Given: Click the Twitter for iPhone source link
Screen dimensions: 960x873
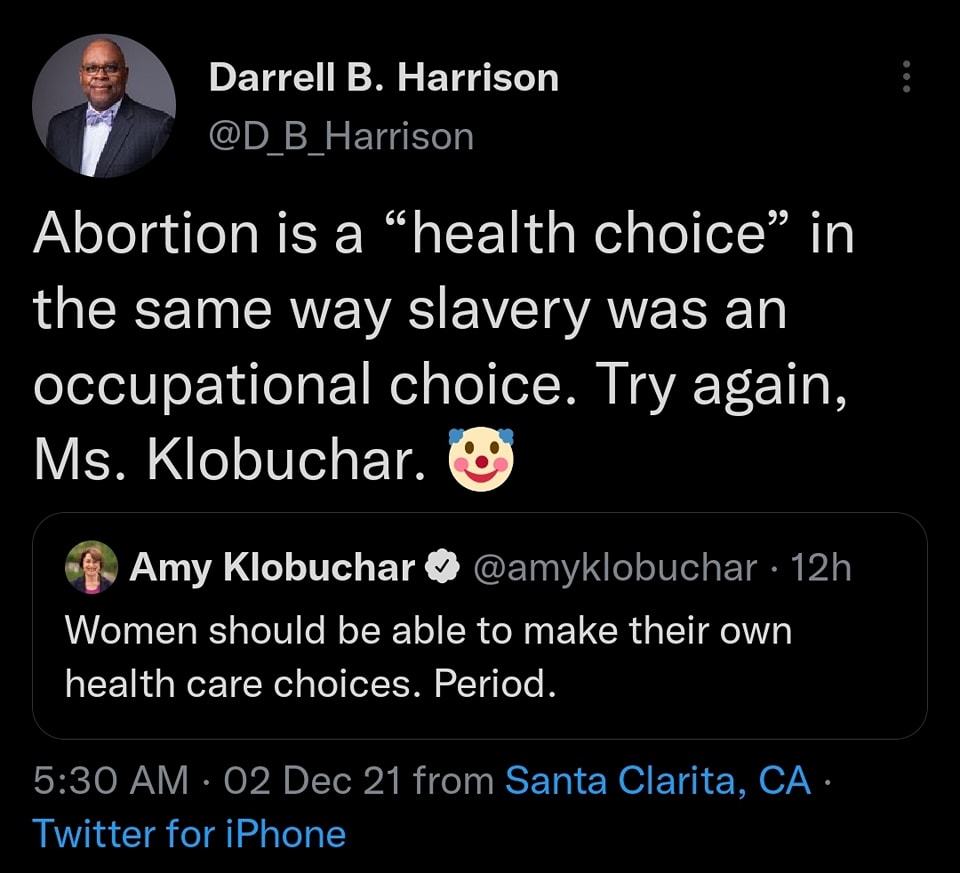Looking at the screenshot, I should 189,833.
